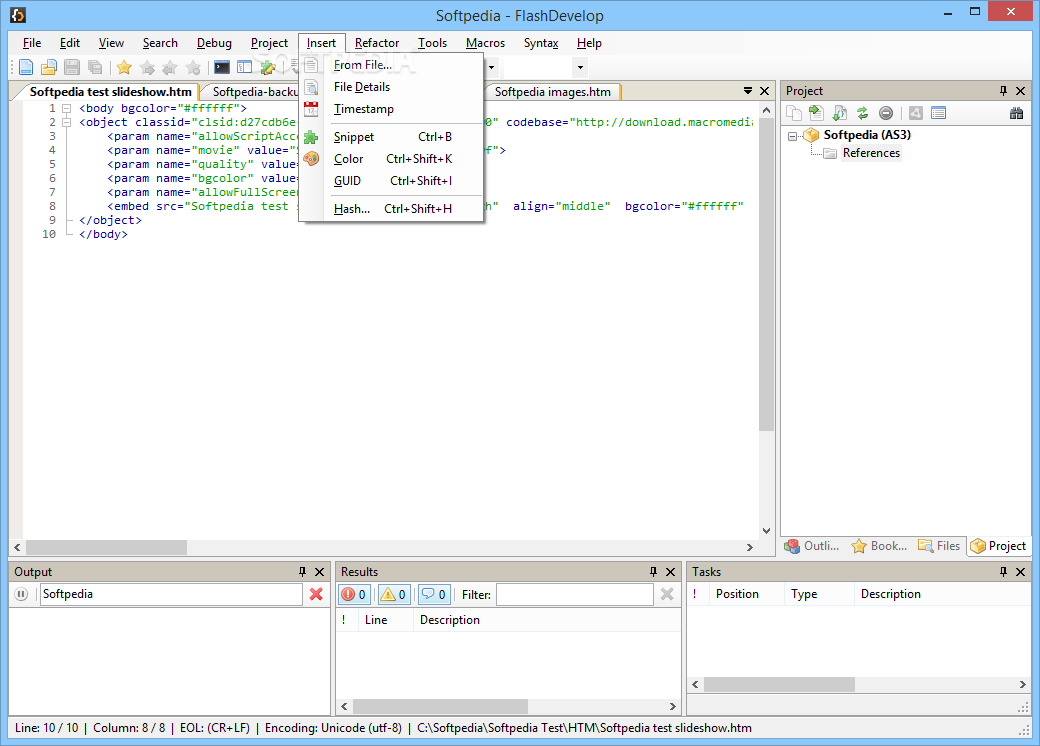Toggle the warnings filter showing 0
1040x746 pixels.
393,594
